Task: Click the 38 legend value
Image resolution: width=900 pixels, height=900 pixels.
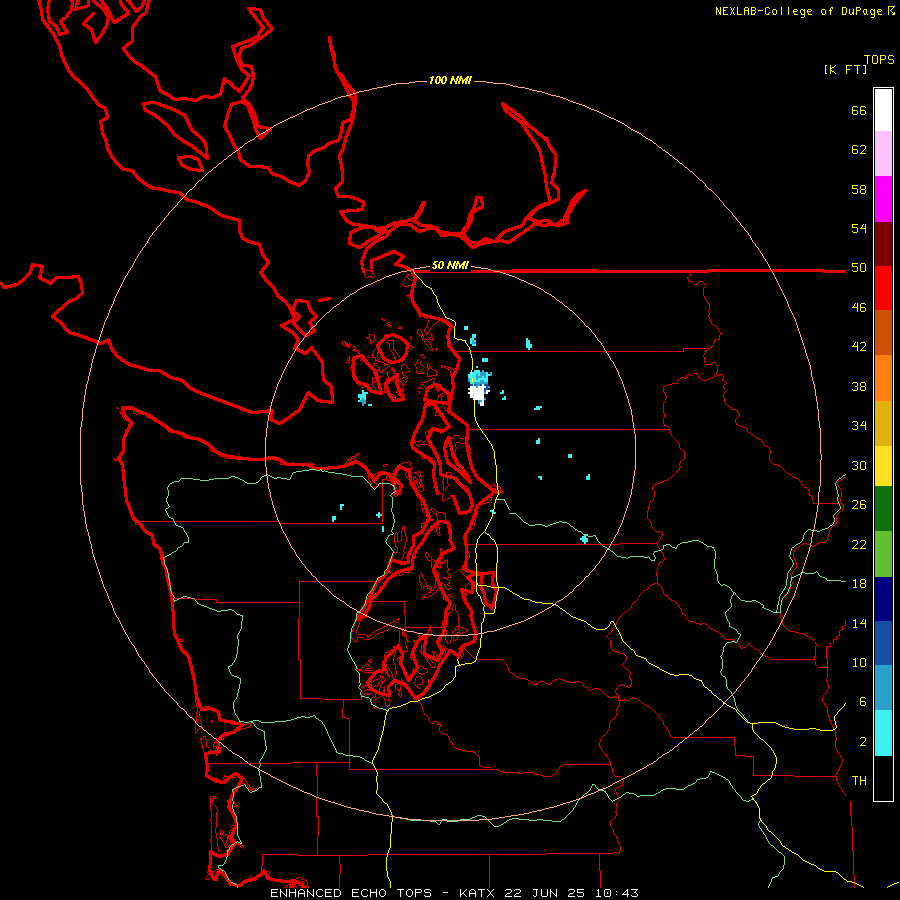Action: [x=859, y=386]
